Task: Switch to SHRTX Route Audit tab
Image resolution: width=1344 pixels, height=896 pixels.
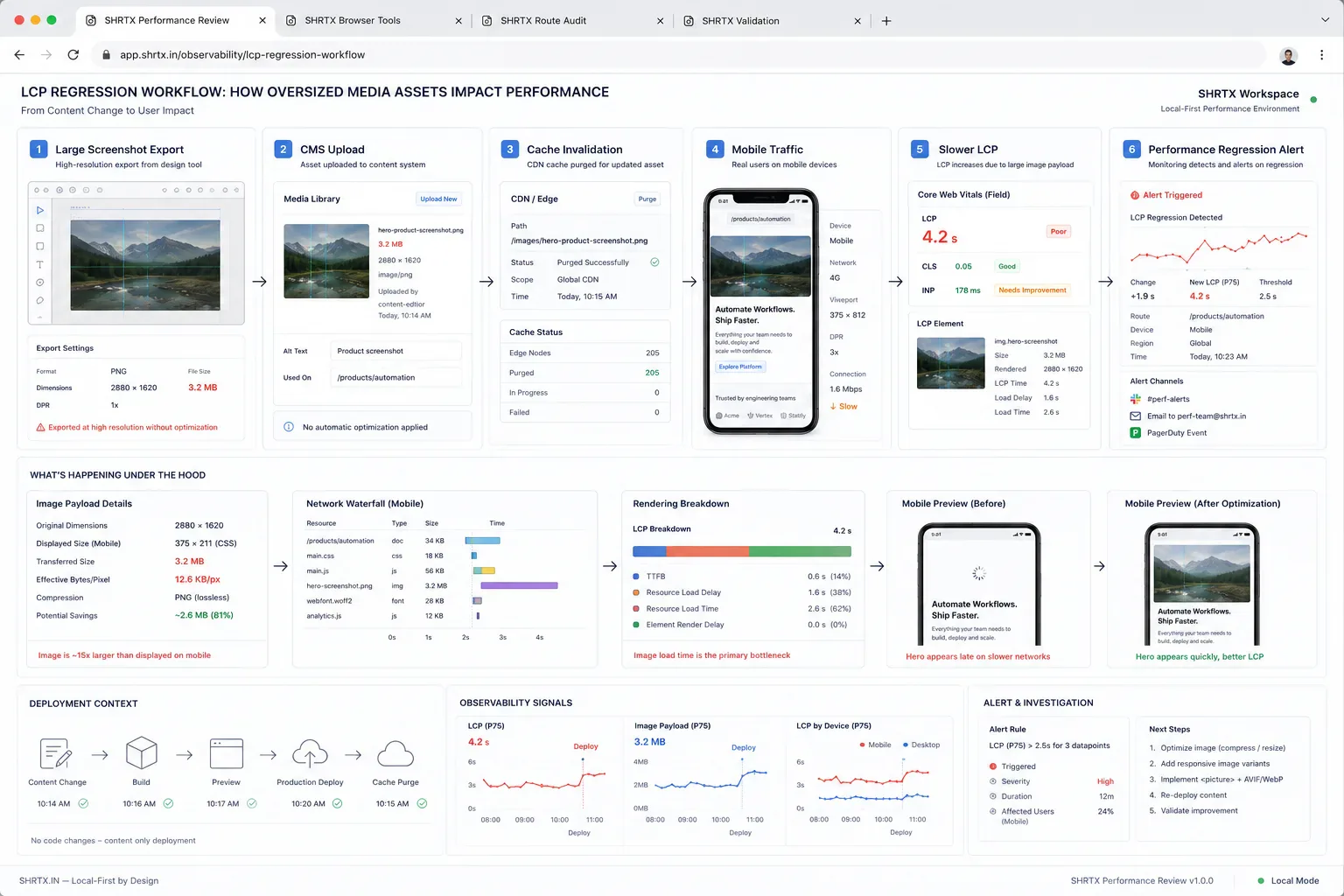Action: [x=543, y=21]
